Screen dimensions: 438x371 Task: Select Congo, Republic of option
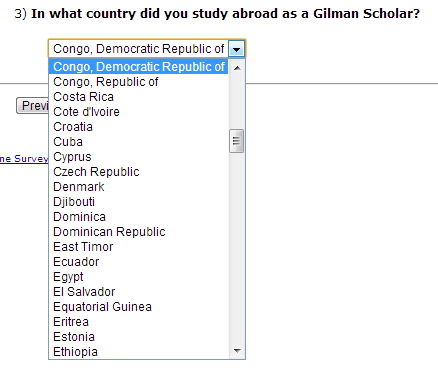tap(139, 82)
